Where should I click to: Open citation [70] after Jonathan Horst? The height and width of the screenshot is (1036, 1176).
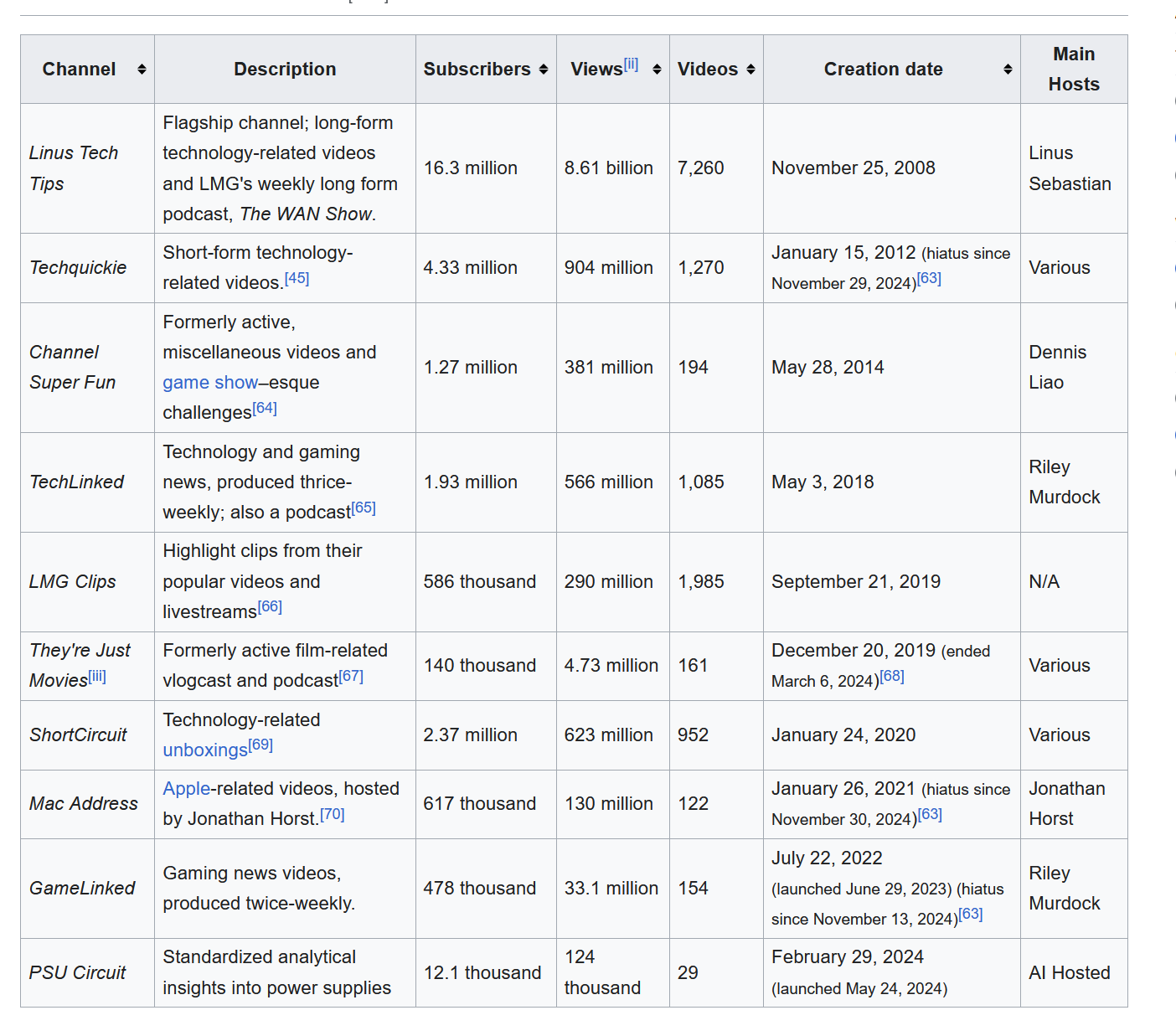coord(333,814)
